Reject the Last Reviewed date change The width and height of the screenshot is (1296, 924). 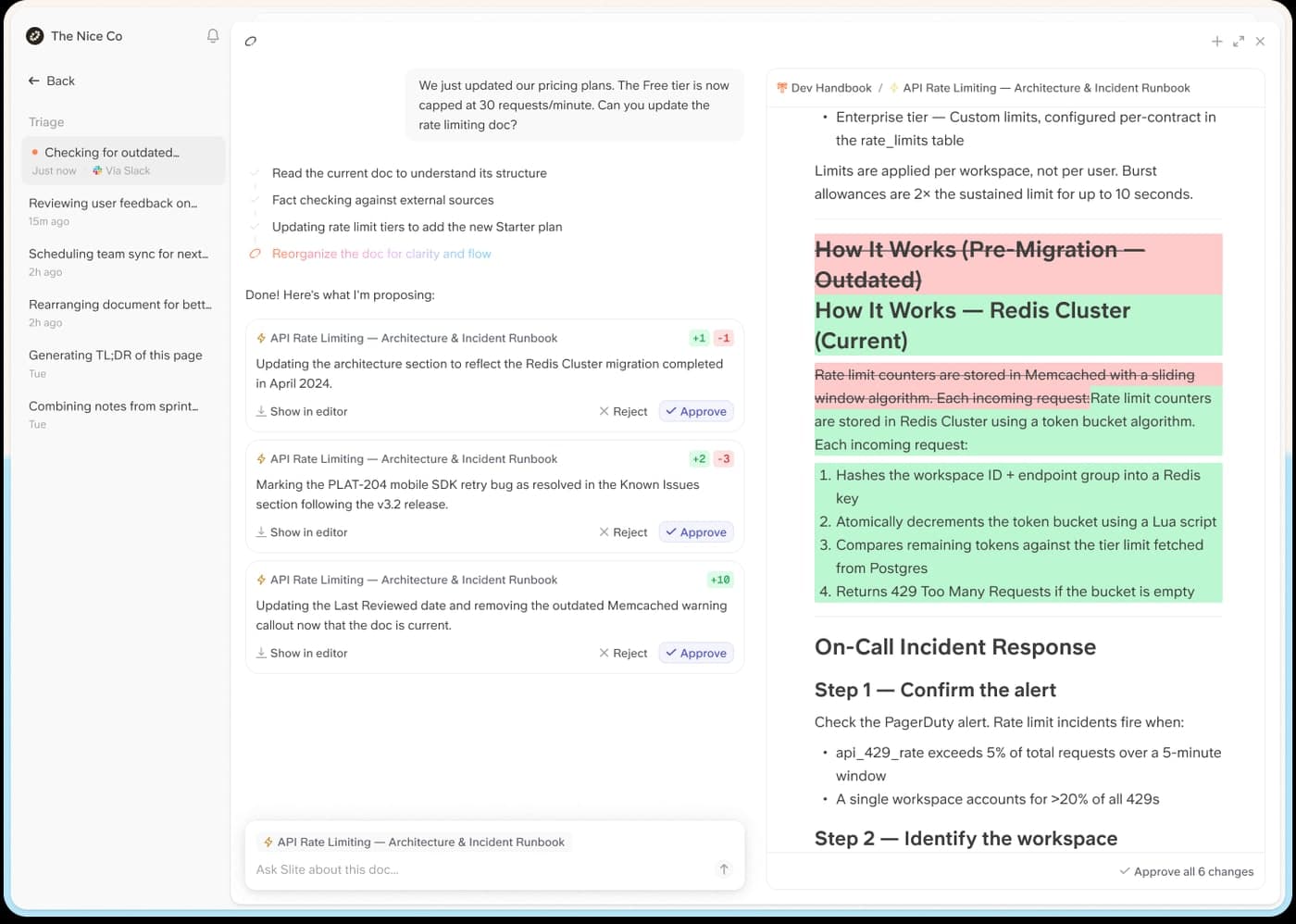(x=623, y=653)
